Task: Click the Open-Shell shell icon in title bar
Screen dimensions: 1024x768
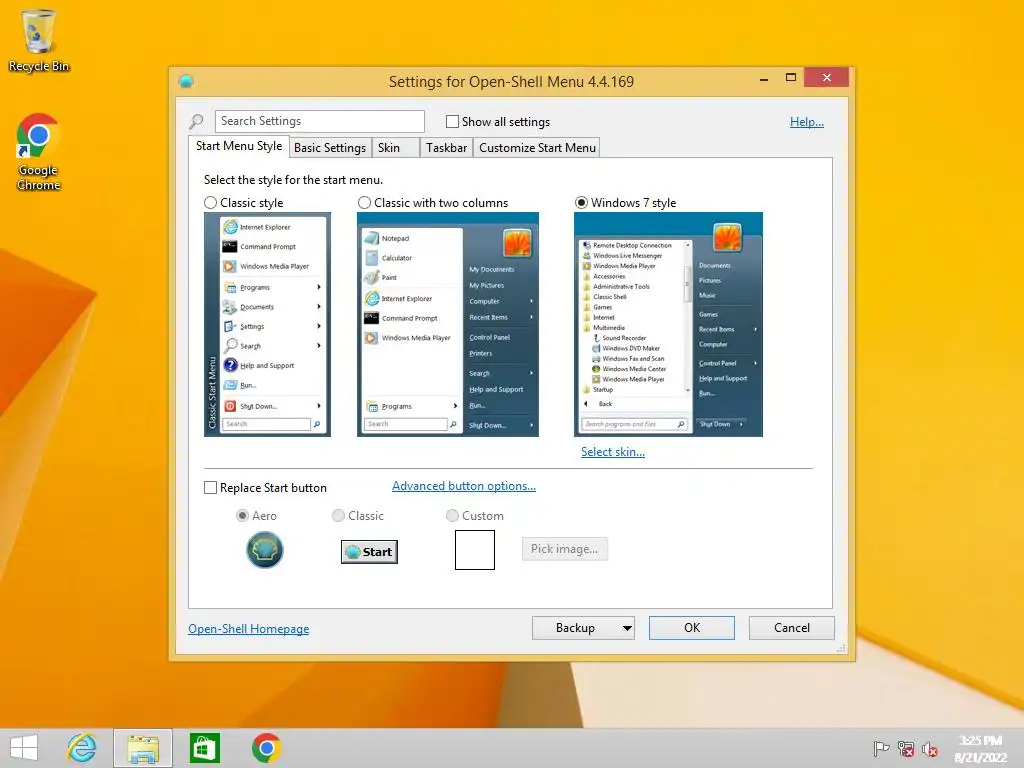Action: (x=186, y=81)
